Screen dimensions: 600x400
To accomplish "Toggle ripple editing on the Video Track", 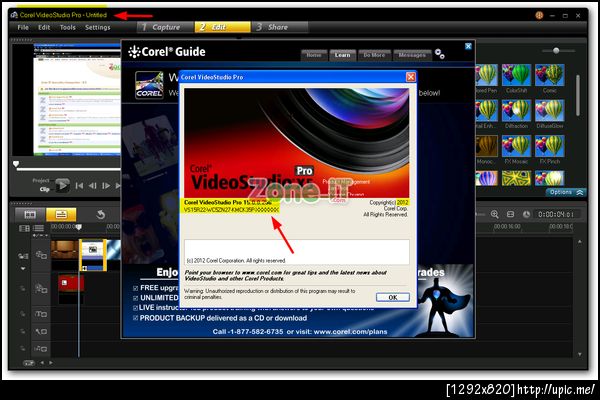I will point(23,256).
